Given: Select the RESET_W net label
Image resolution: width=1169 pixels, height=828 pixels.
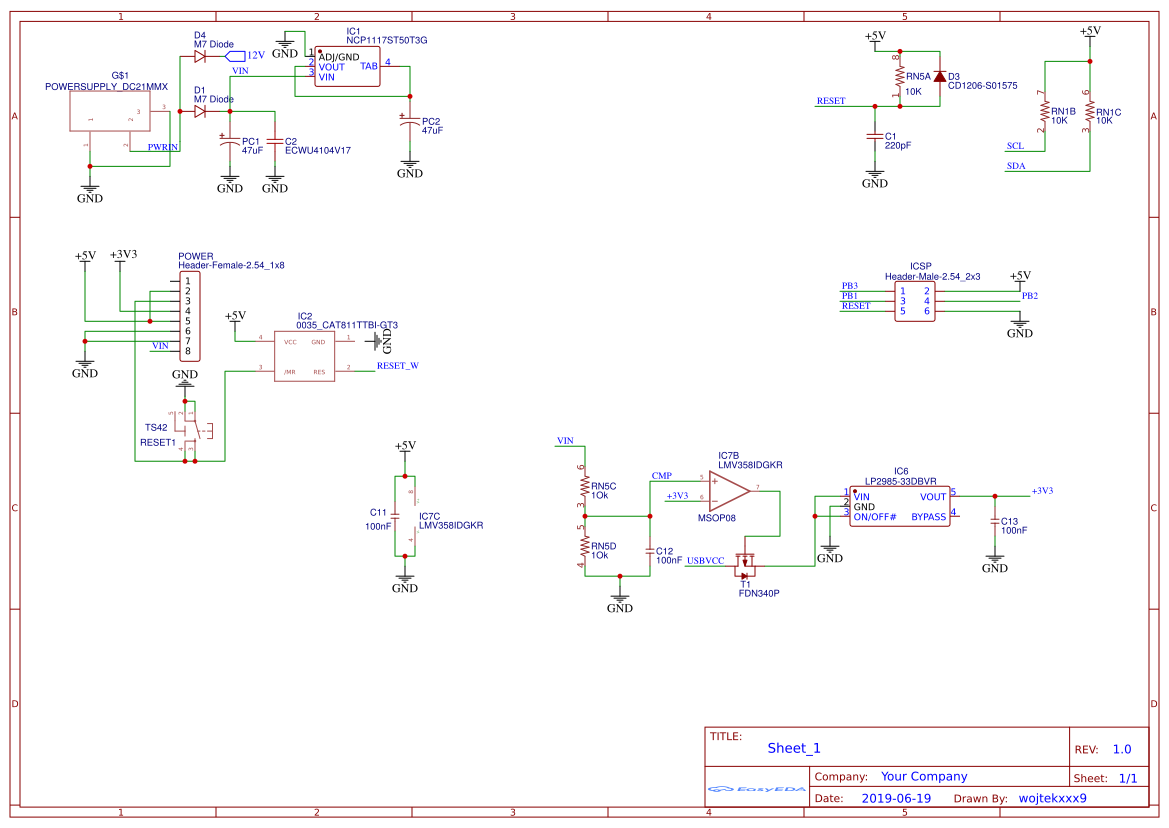Looking at the screenshot, I should click(397, 366).
